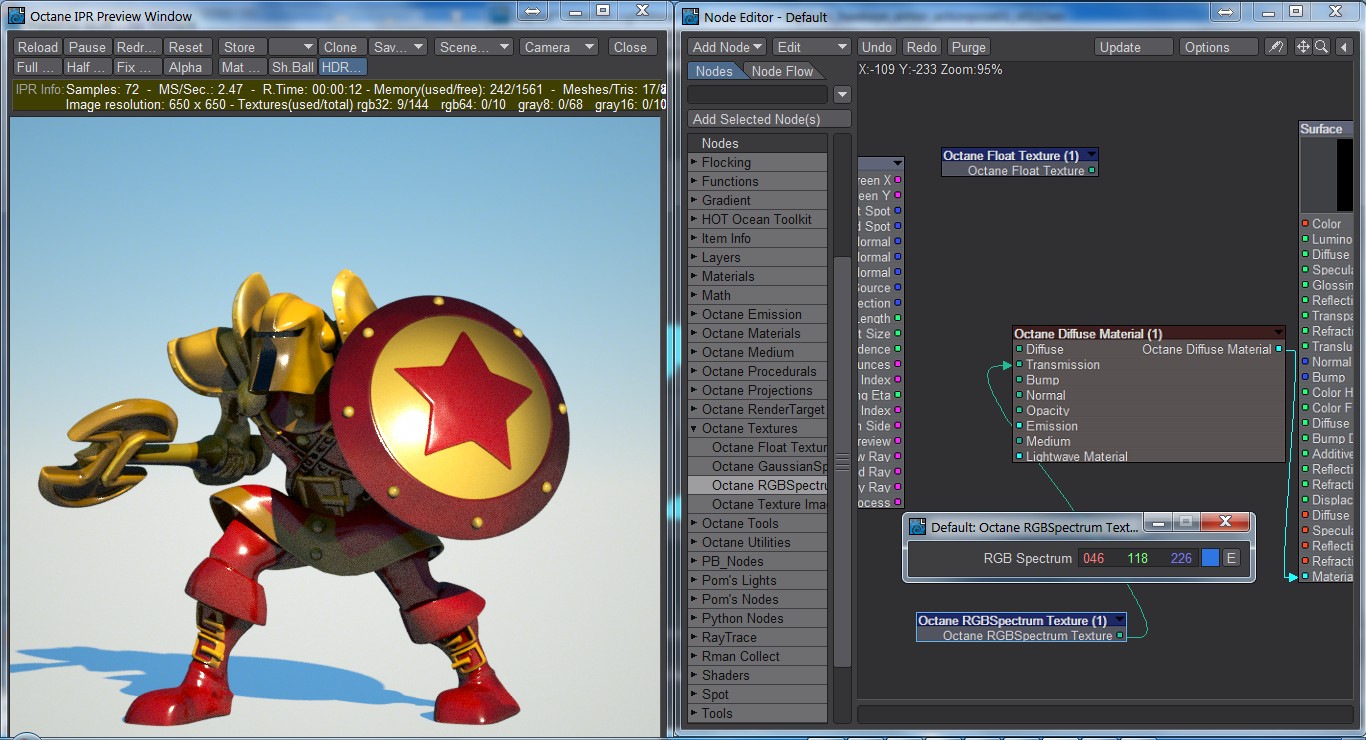Click the RGBSpectrum Texture dialog title icon

[918, 526]
